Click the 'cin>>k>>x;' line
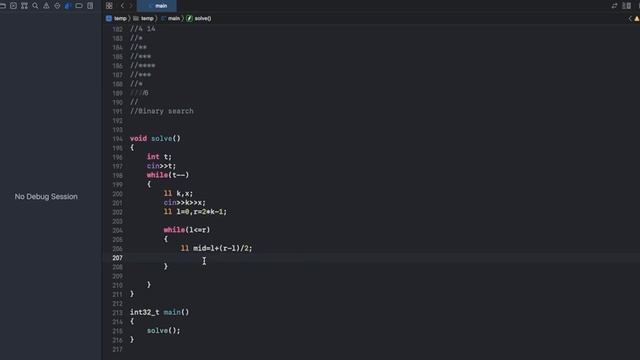Viewport: 640px width, 360px height. click(x=184, y=202)
